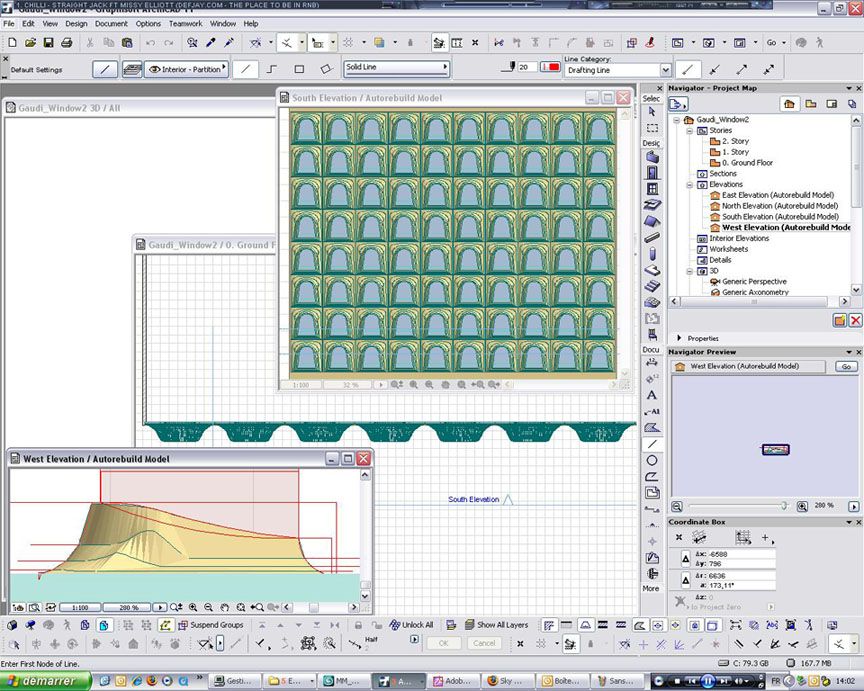Pick the Door tool in the toolbox
Screen dimensions: 864x691
[x=652, y=173]
